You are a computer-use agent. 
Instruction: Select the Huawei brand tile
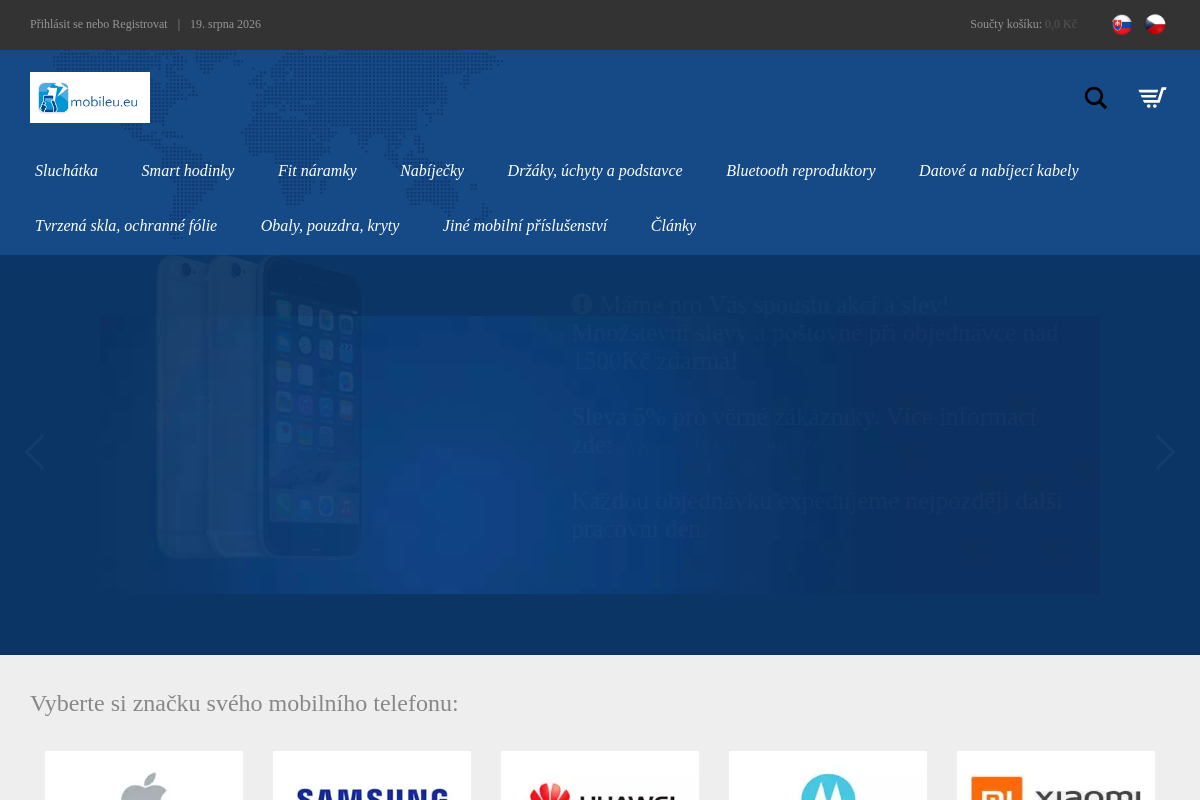(600, 776)
